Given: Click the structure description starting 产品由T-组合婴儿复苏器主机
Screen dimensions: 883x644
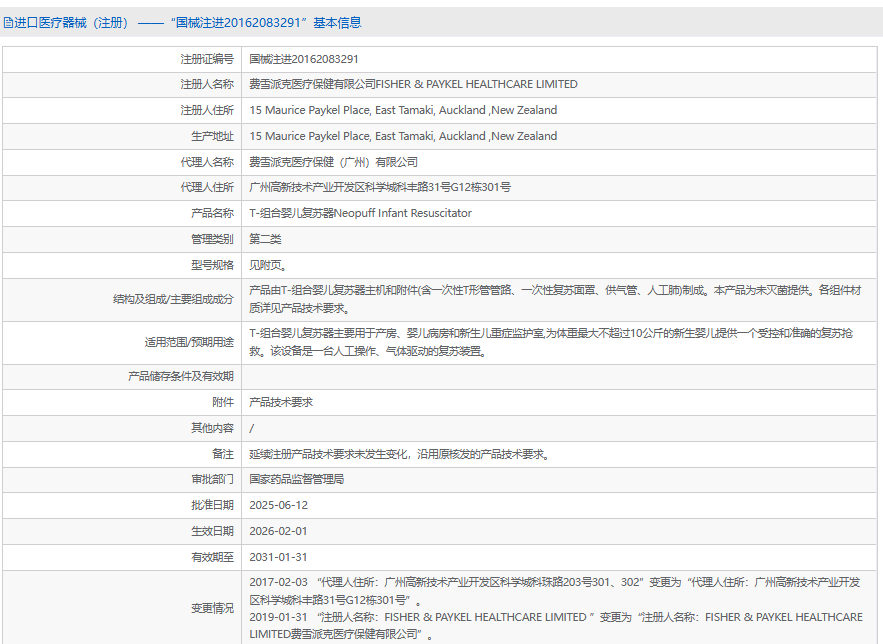Looking at the screenshot, I should pyautogui.click(x=555, y=299).
